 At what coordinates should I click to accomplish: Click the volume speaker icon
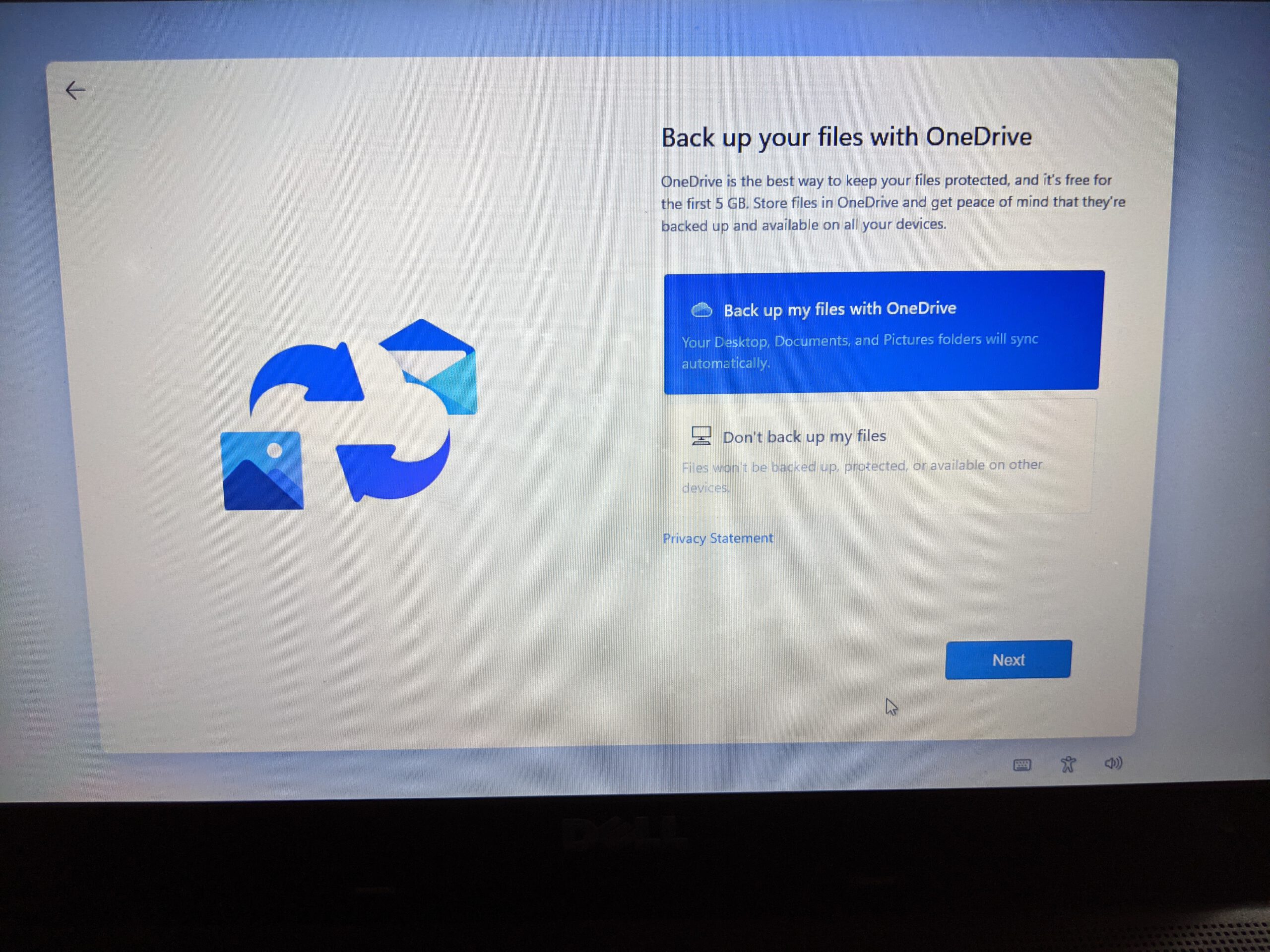1113,763
